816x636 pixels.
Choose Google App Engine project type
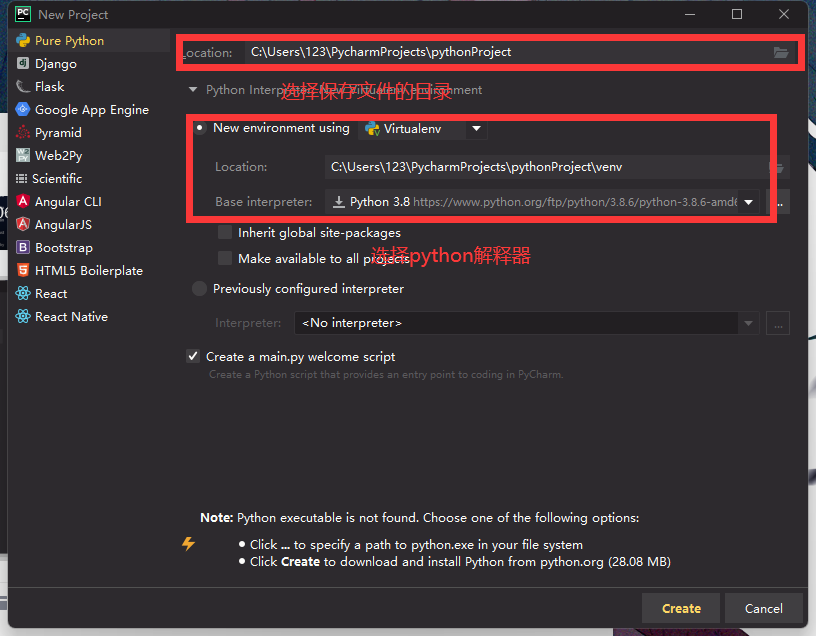point(90,109)
